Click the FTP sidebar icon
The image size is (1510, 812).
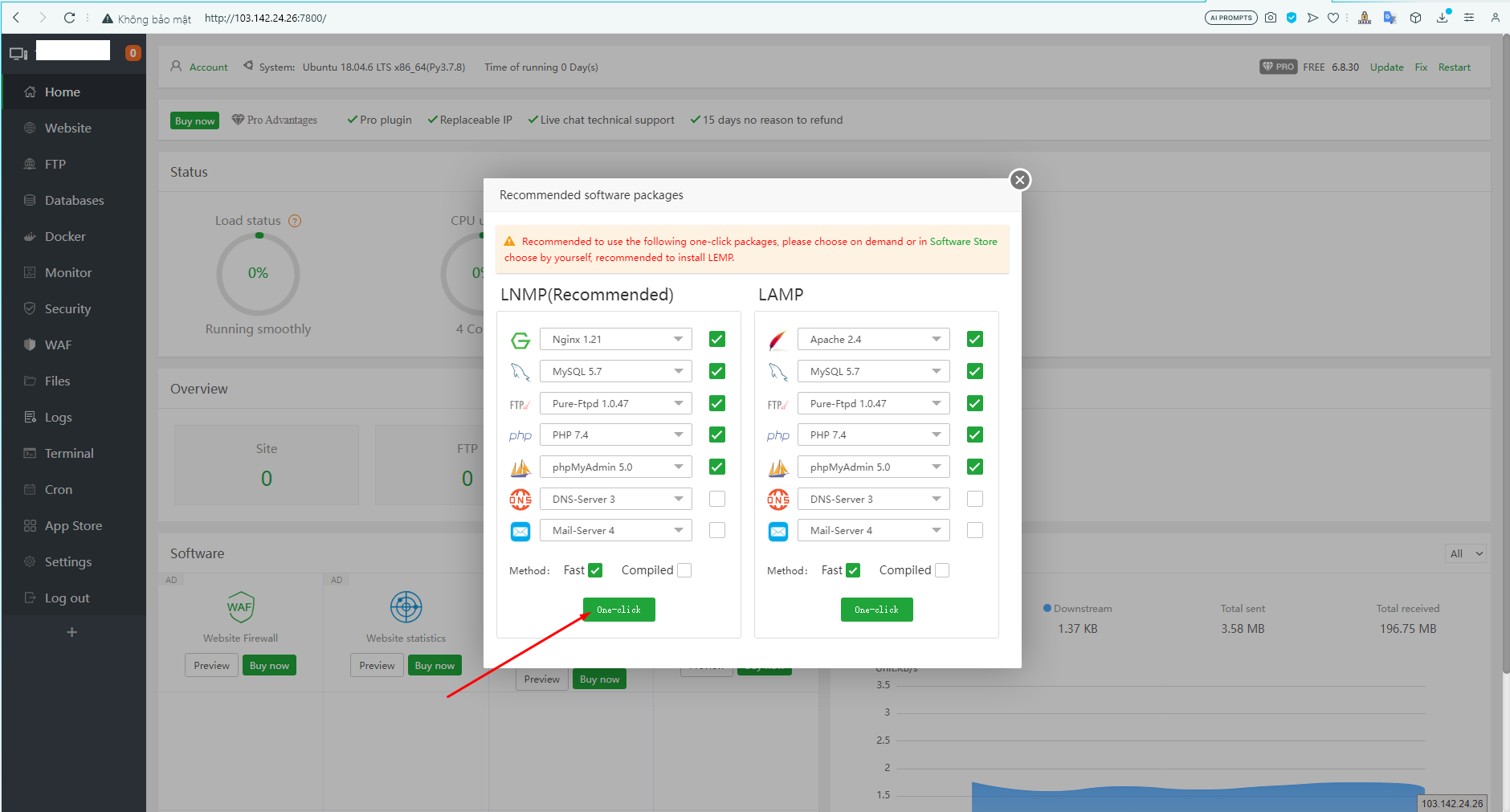pyautogui.click(x=30, y=164)
